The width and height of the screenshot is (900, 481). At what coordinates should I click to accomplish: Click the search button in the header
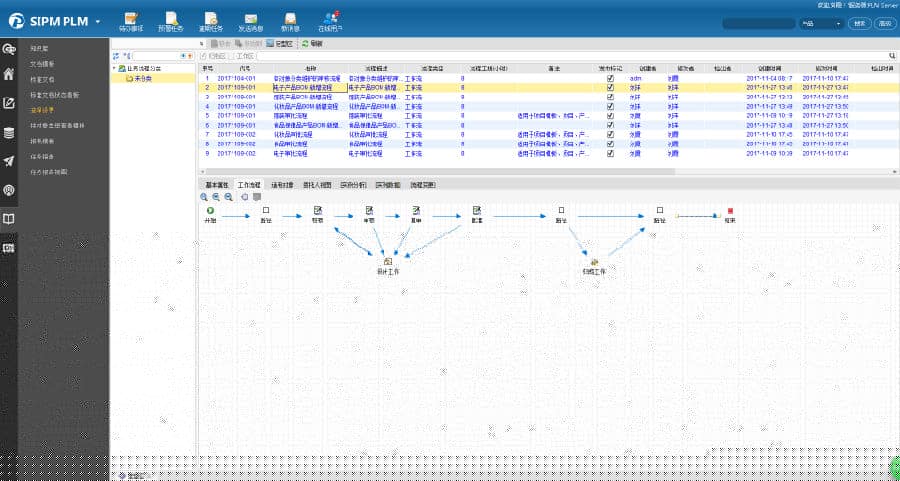click(859, 24)
